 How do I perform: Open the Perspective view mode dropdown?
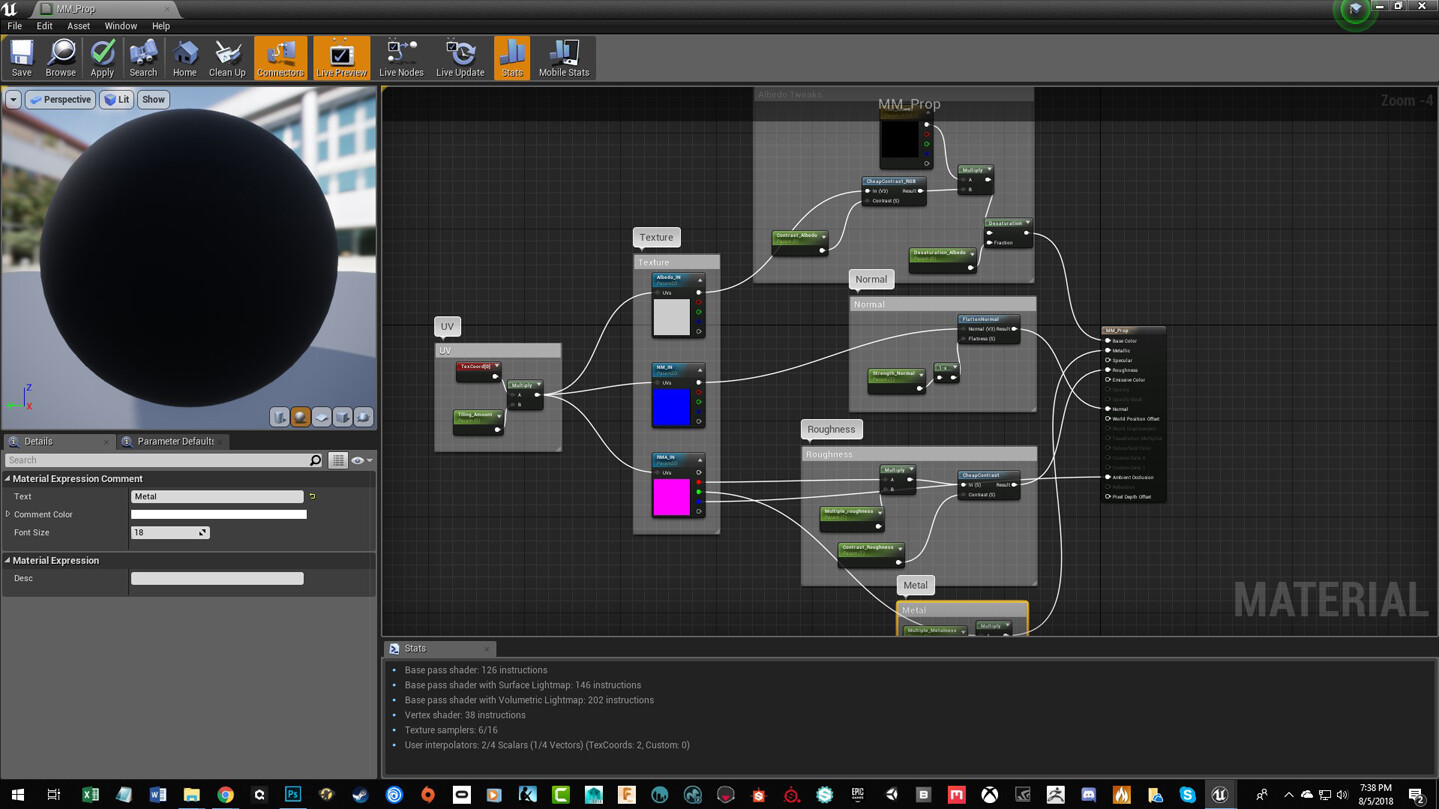point(60,99)
